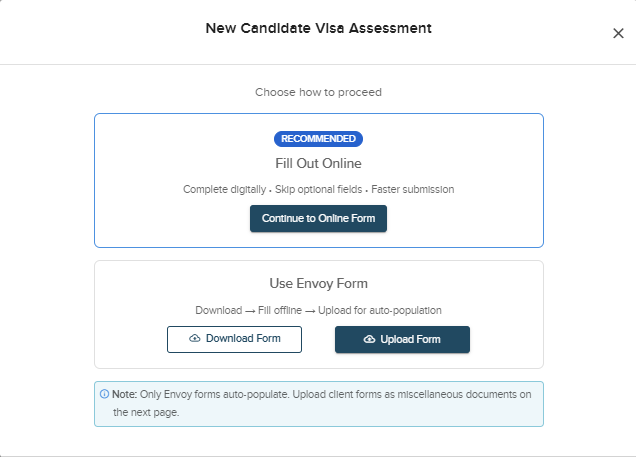Click the info icon beside Note
The width and height of the screenshot is (636, 457).
(104, 394)
